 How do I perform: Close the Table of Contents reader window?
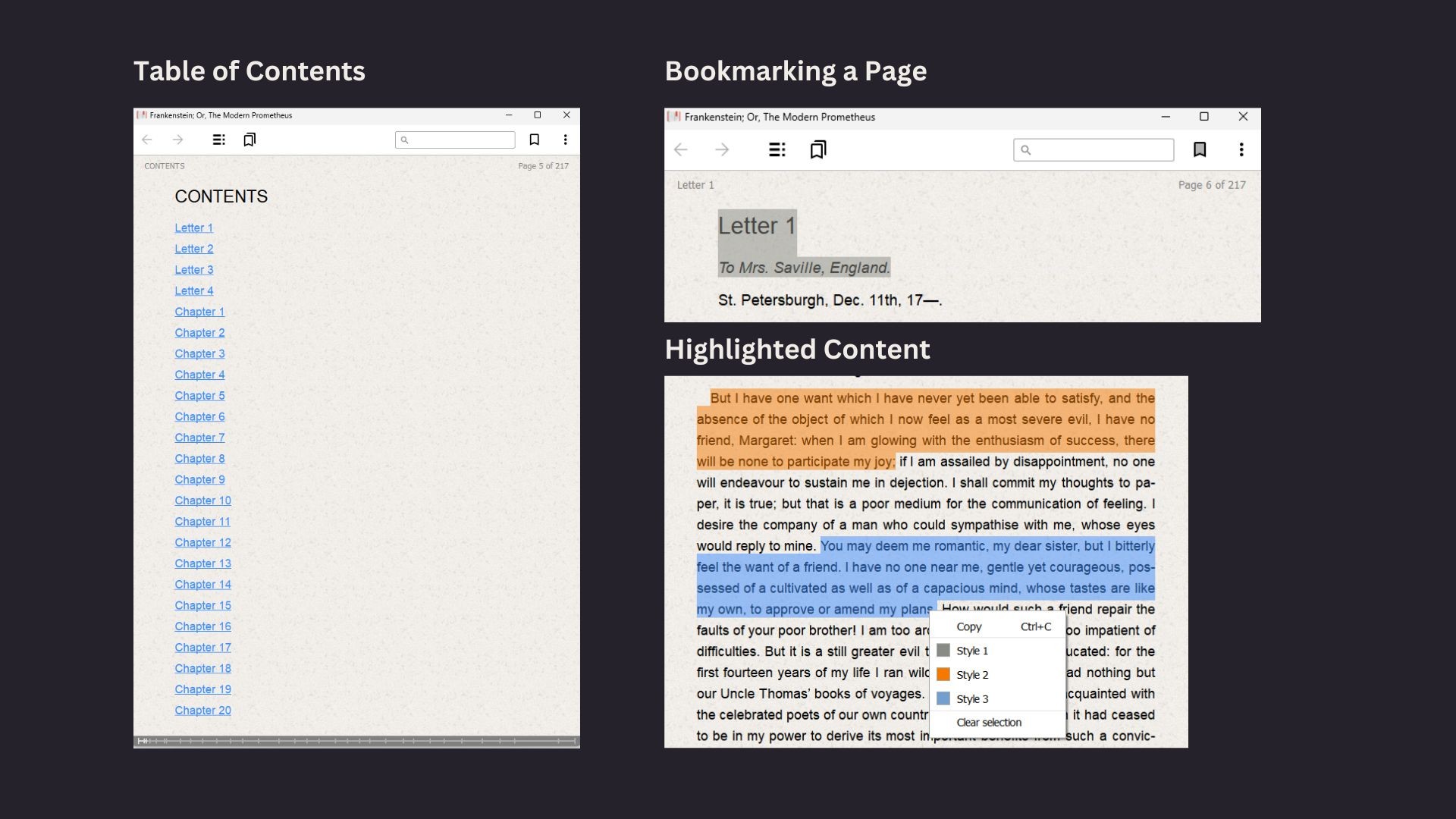pyautogui.click(x=566, y=115)
